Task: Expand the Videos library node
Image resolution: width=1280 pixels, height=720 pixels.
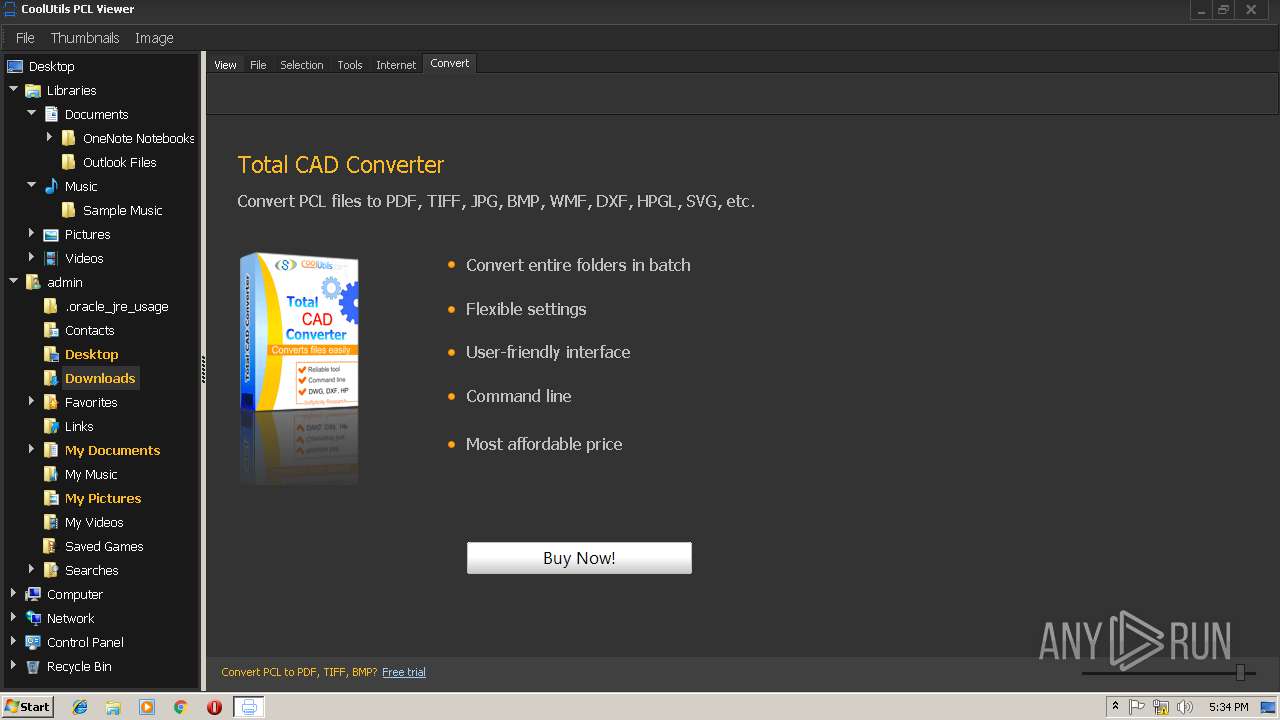Action: pyautogui.click(x=32, y=258)
